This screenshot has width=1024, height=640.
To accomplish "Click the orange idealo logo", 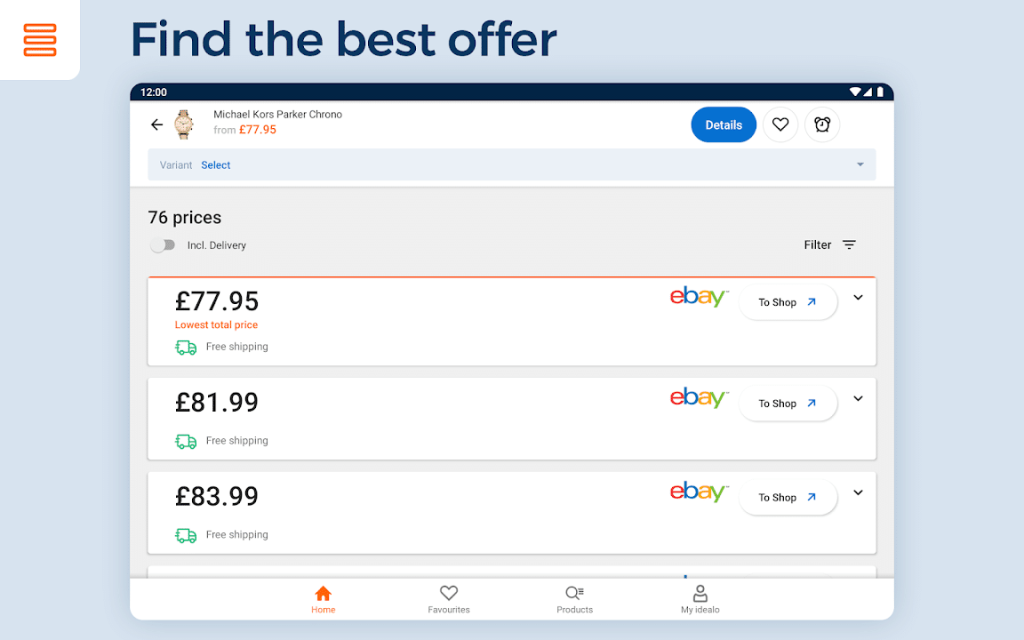I will [40, 40].
